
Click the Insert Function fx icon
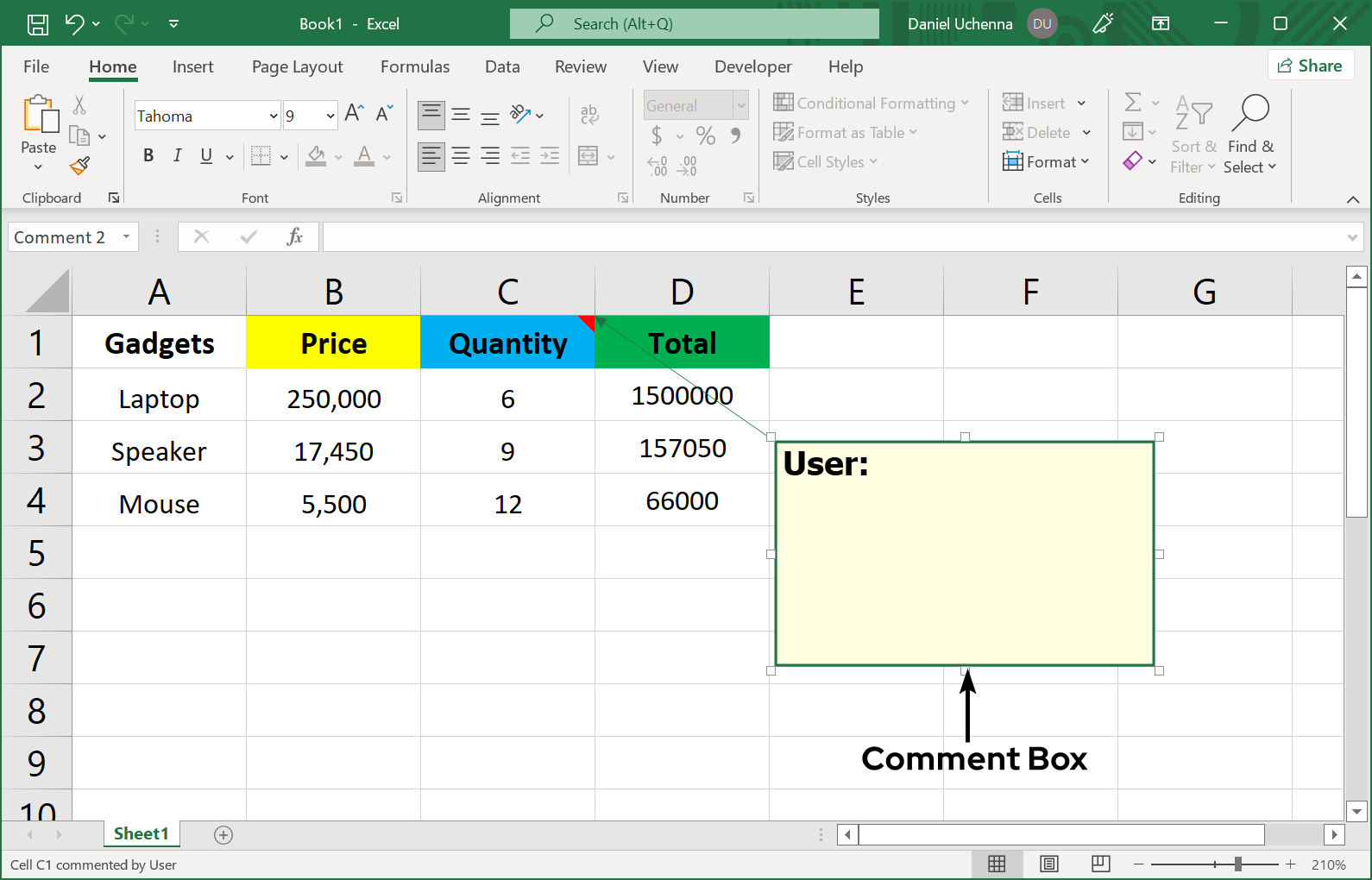coord(294,236)
